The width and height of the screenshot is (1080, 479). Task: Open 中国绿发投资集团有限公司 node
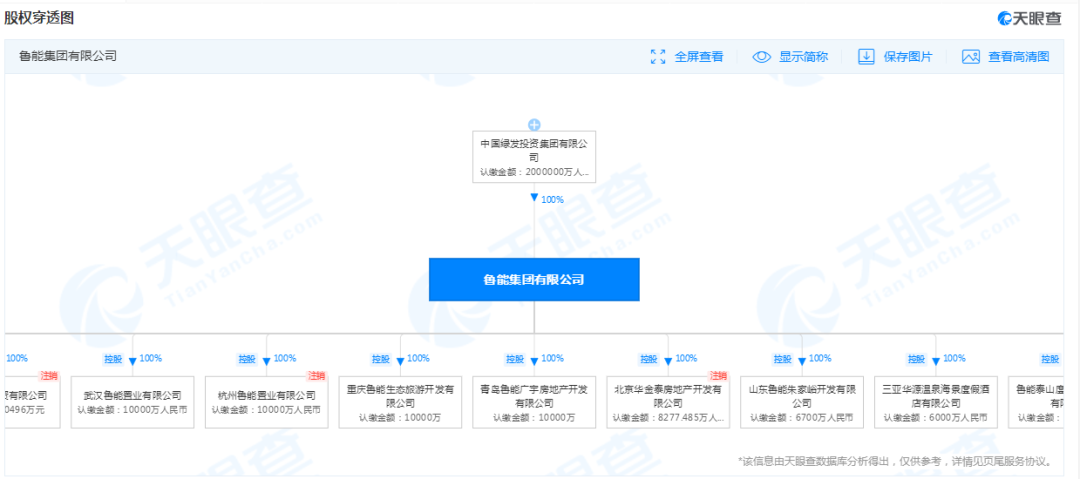point(534,156)
